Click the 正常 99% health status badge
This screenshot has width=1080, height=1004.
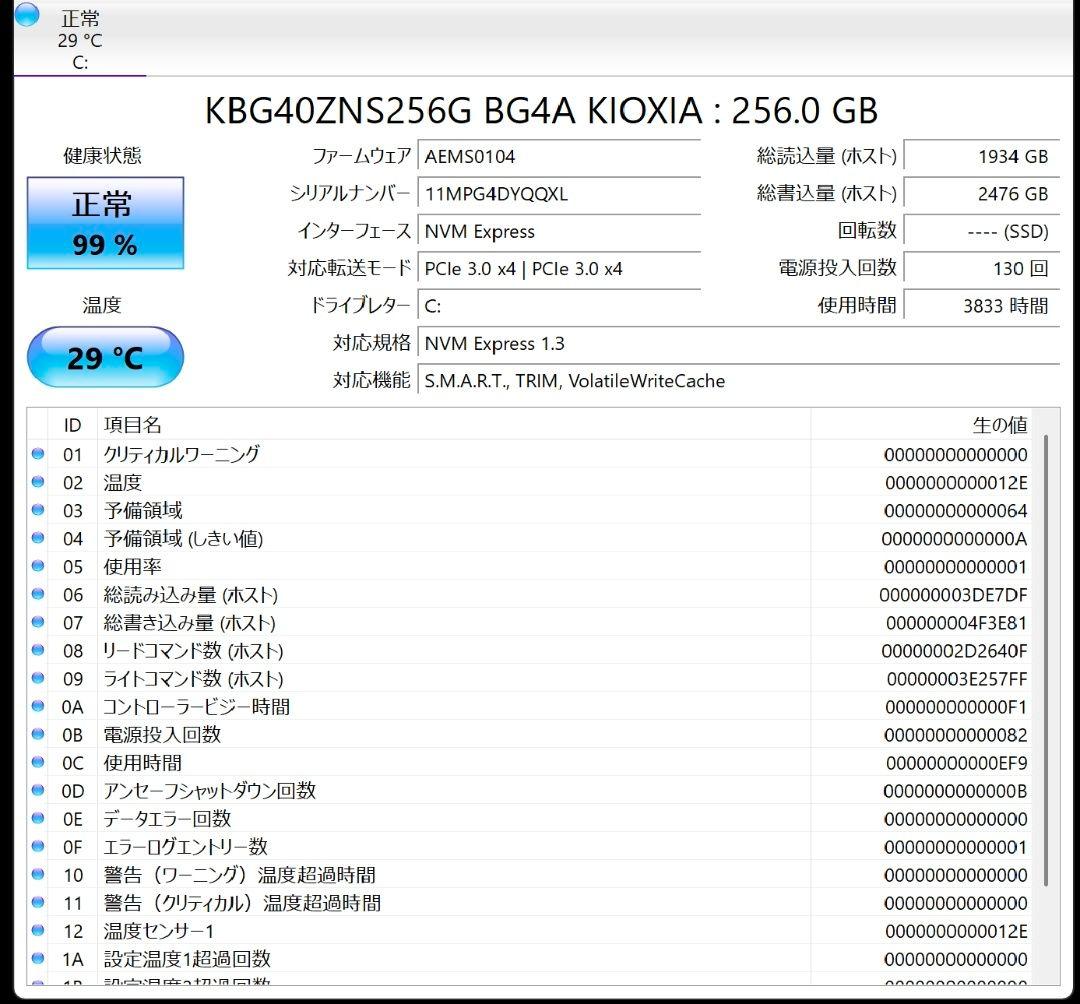pos(105,222)
